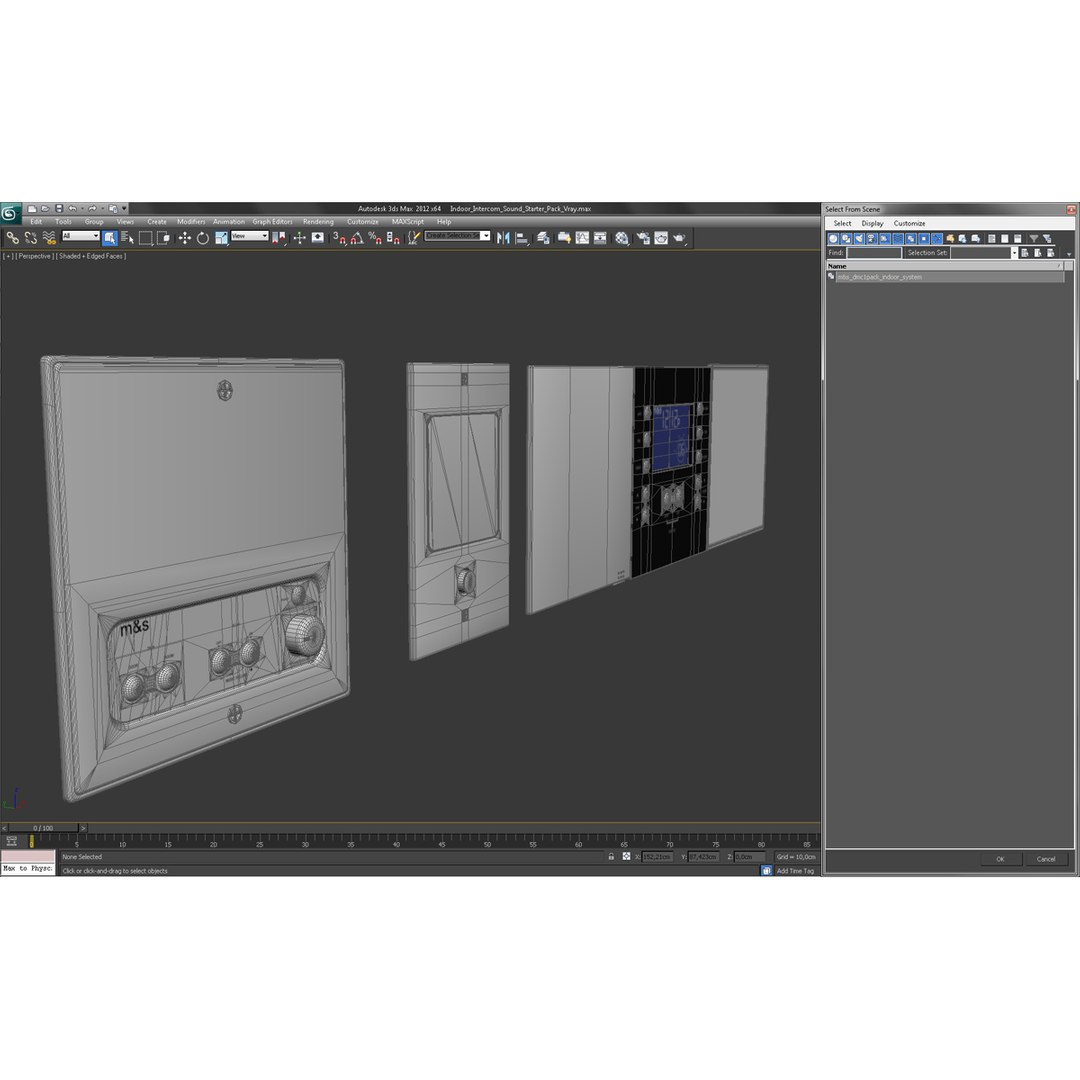The image size is (1080, 1080).
Task: Open the Shaded + Edged Faces shading menu
Action: coord(91,256)
